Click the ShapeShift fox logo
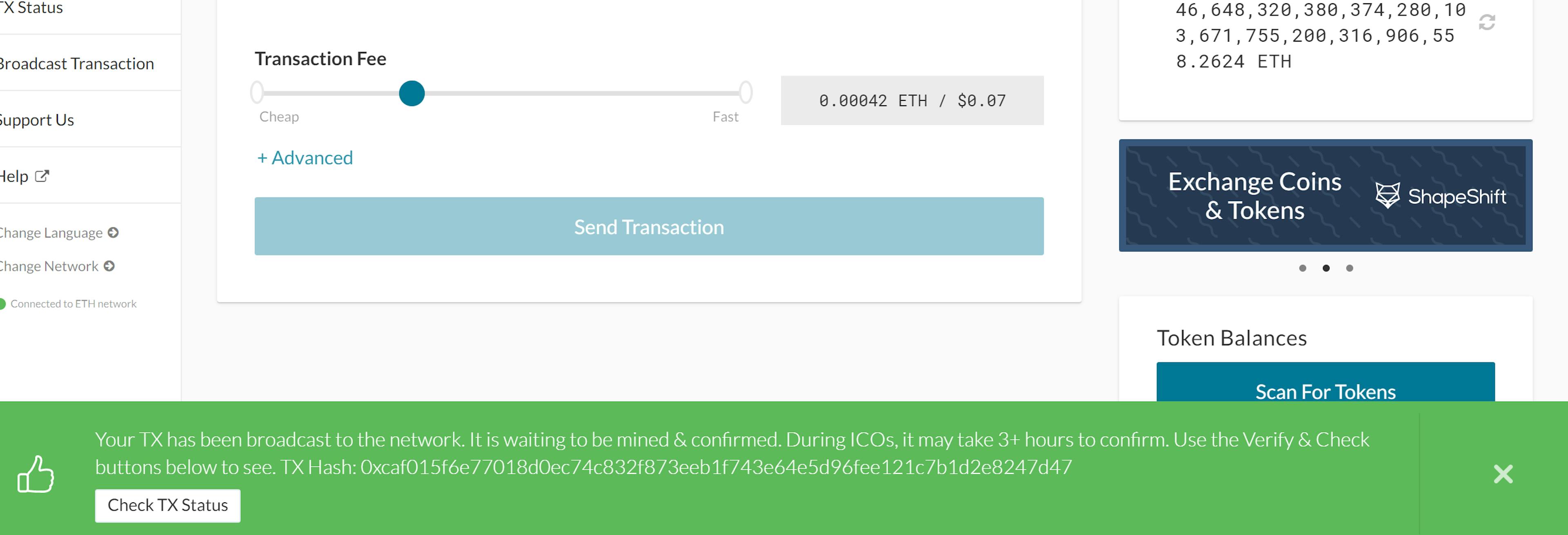 [x=1387, y=195]
